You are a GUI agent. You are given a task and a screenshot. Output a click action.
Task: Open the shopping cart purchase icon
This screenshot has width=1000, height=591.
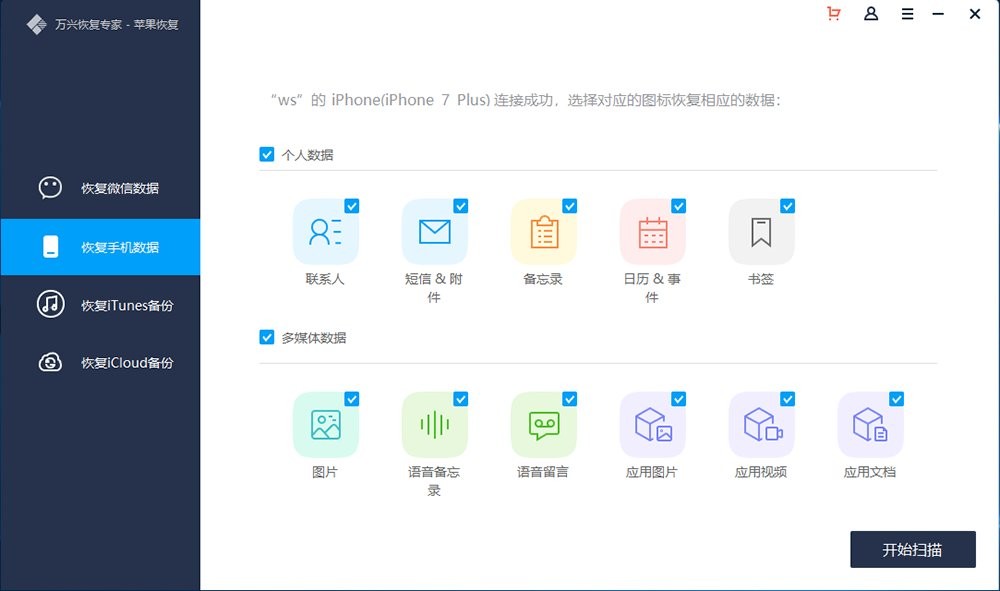833,14
